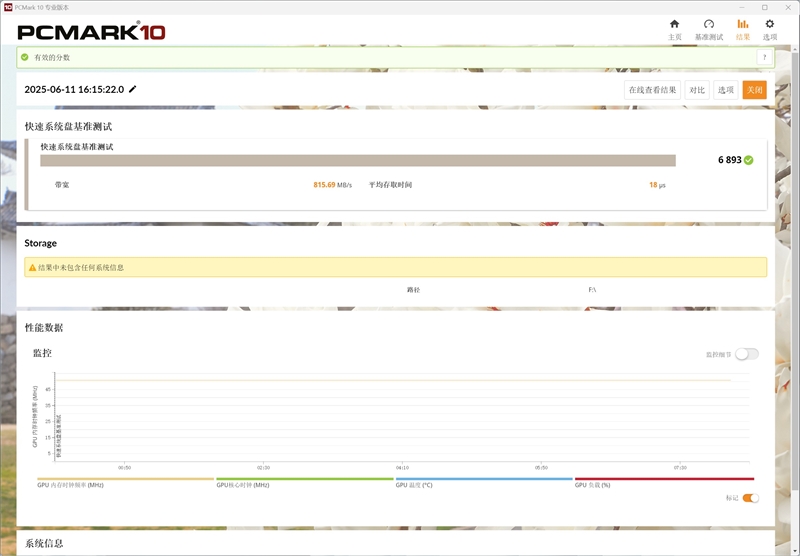Click the Storage section heading
800x556 pixels.
pyautogui.click(x=40, y=243)
